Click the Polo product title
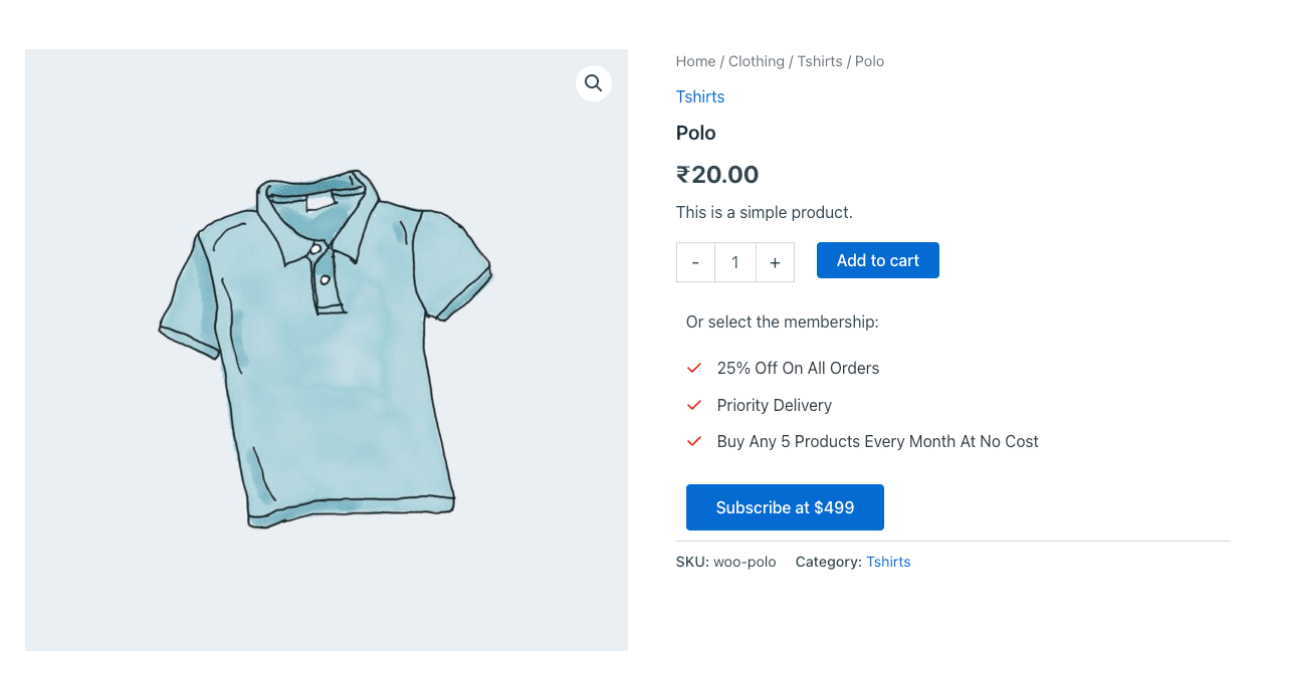 point(696,133)
